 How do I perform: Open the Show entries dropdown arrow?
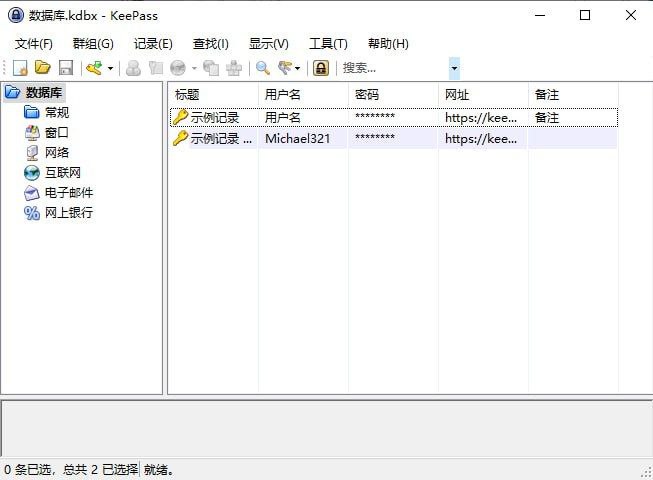298,68
